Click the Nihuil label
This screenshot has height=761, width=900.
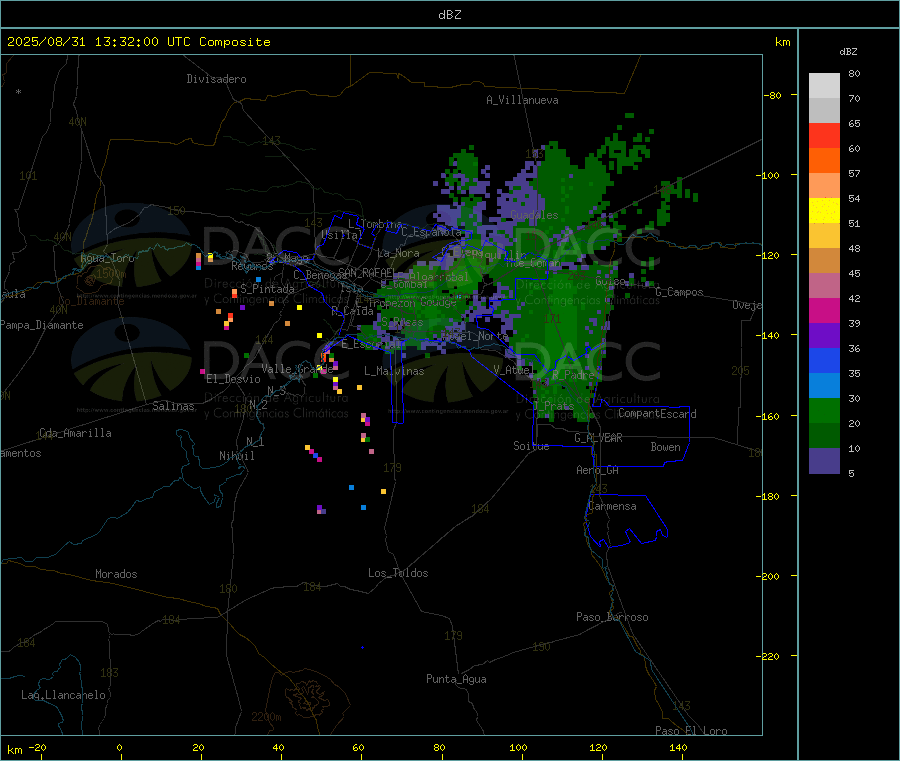pos(236,456)
